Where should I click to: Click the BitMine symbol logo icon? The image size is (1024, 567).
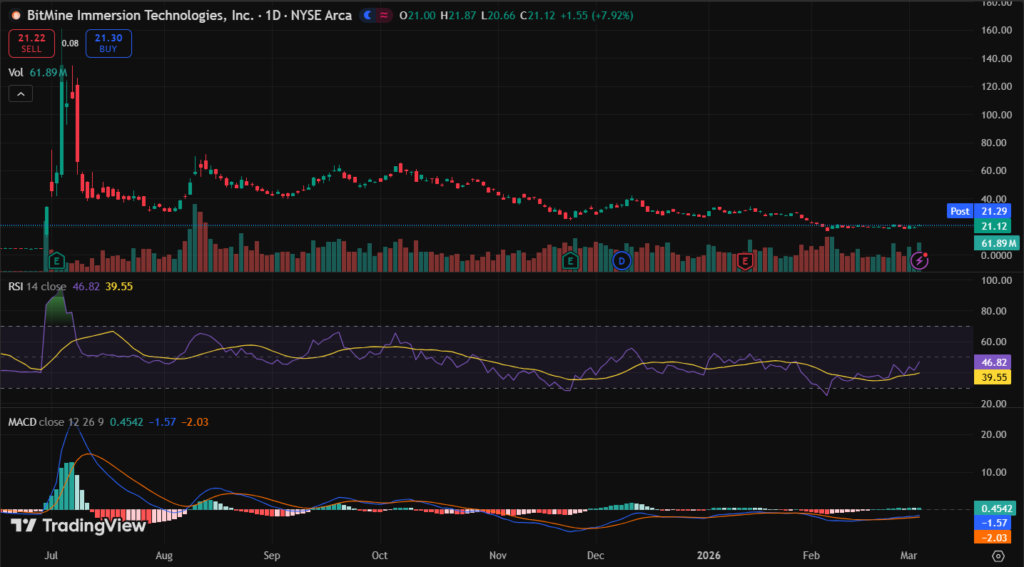click(x=17, y=17)
